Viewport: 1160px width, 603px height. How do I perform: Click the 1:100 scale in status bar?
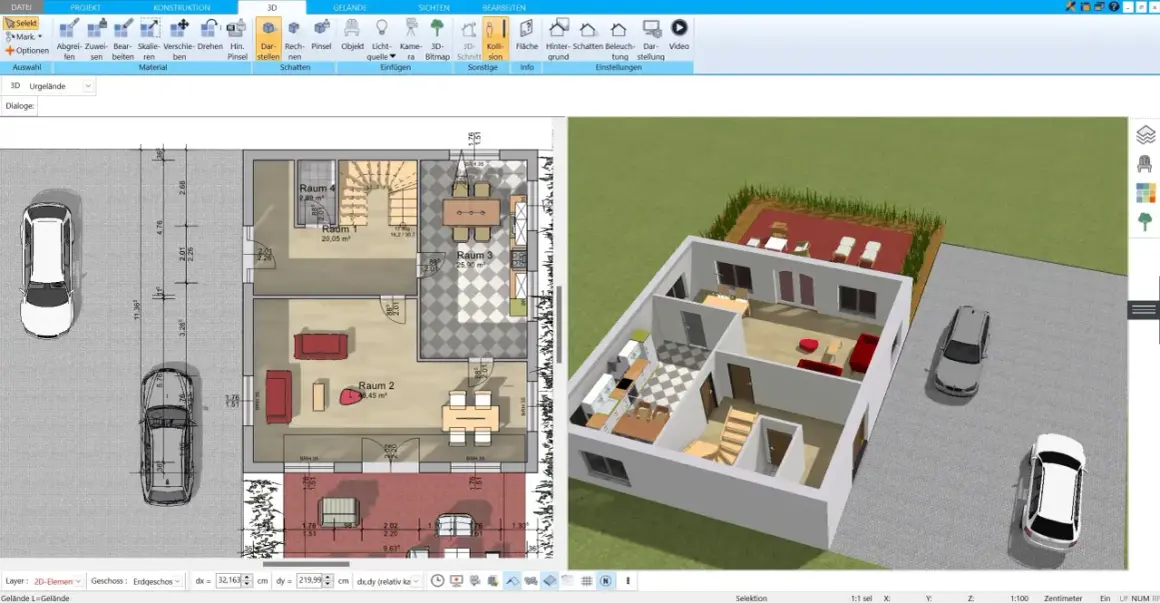[x=1019, y=598]
